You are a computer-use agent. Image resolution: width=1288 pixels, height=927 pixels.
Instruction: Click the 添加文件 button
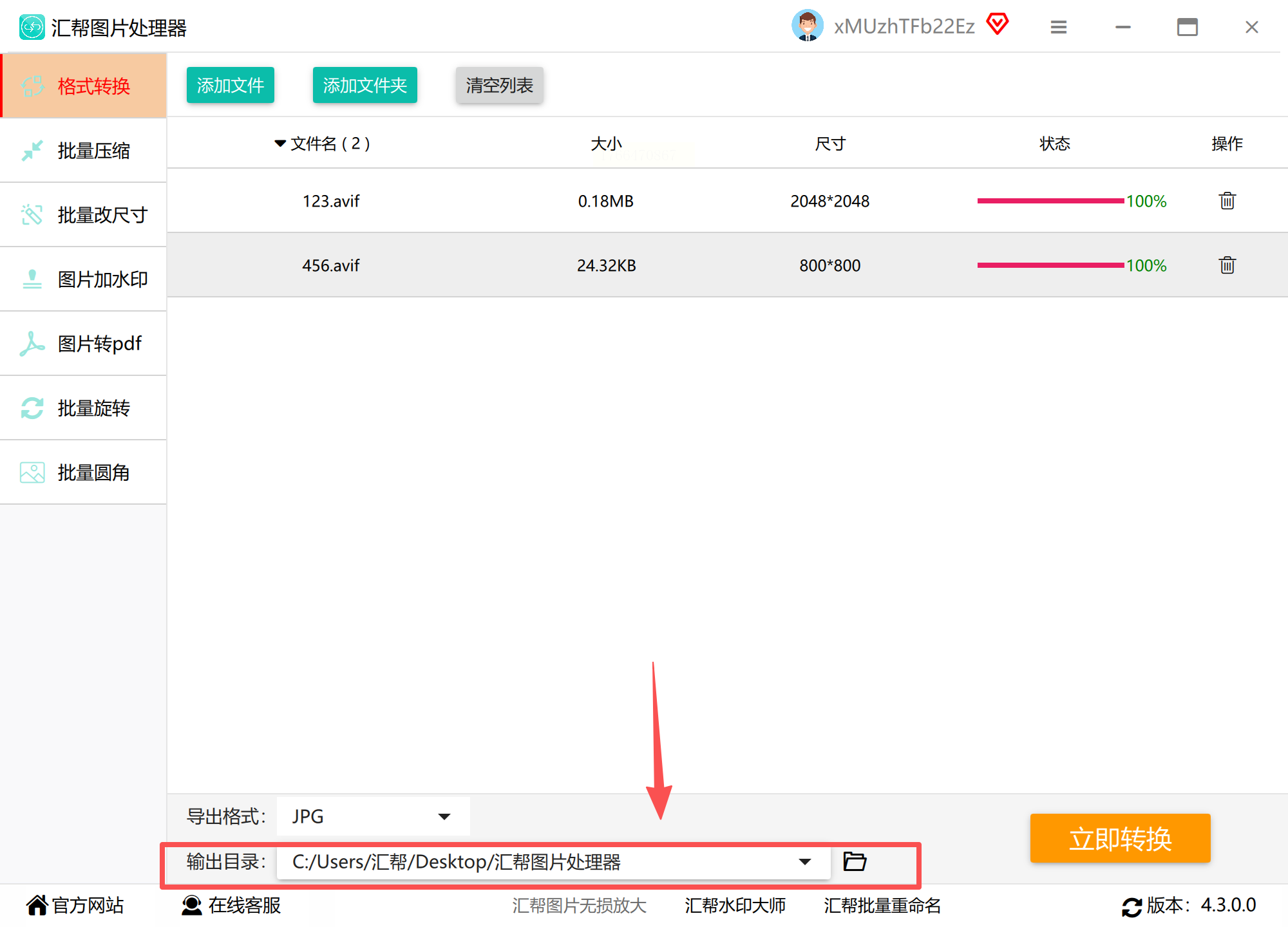[231, 85]
